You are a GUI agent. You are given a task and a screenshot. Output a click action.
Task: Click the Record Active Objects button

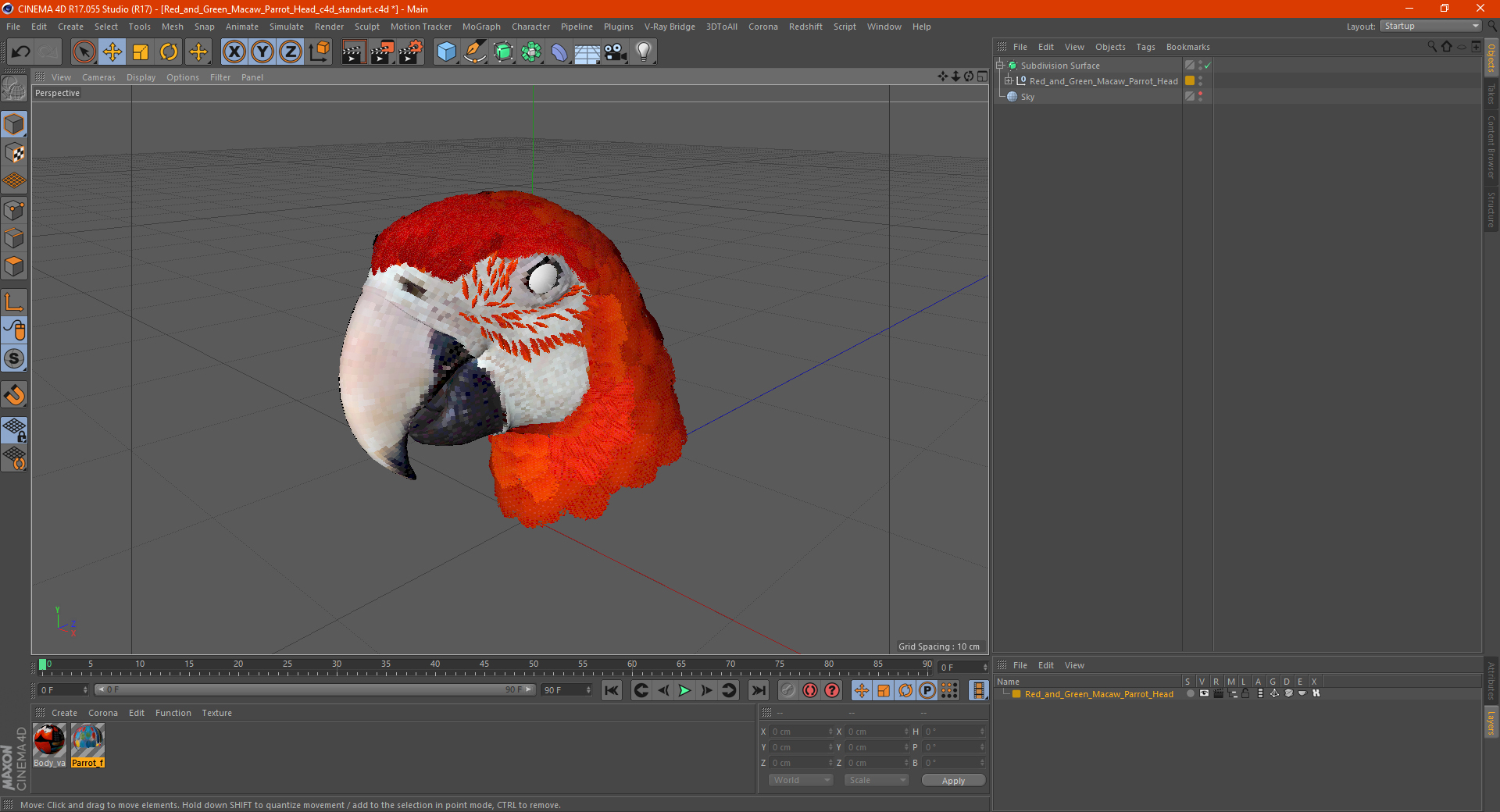[x=788, y=690]
